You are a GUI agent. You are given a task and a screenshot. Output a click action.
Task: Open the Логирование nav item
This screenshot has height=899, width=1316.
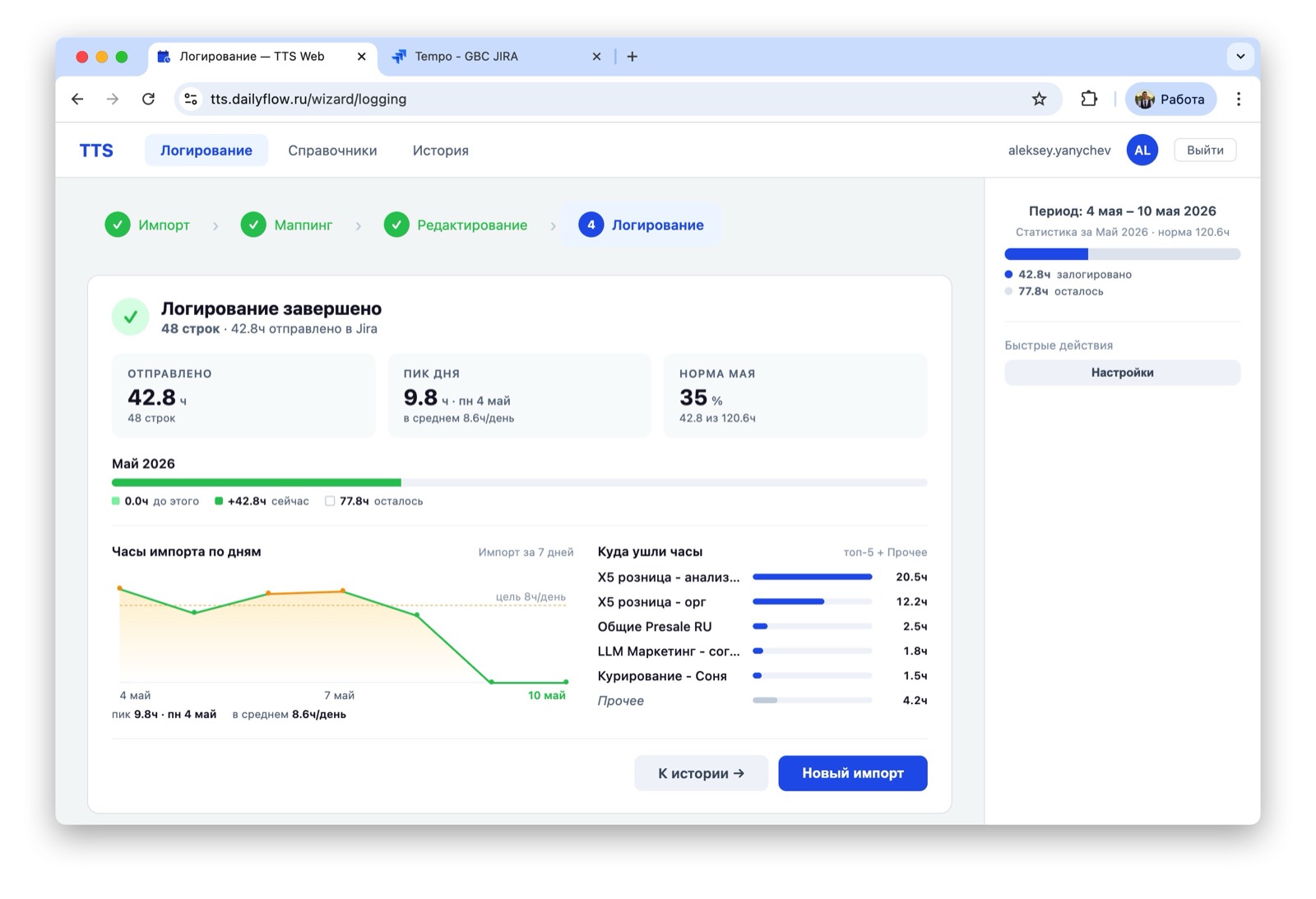click(x=206, y=151)
